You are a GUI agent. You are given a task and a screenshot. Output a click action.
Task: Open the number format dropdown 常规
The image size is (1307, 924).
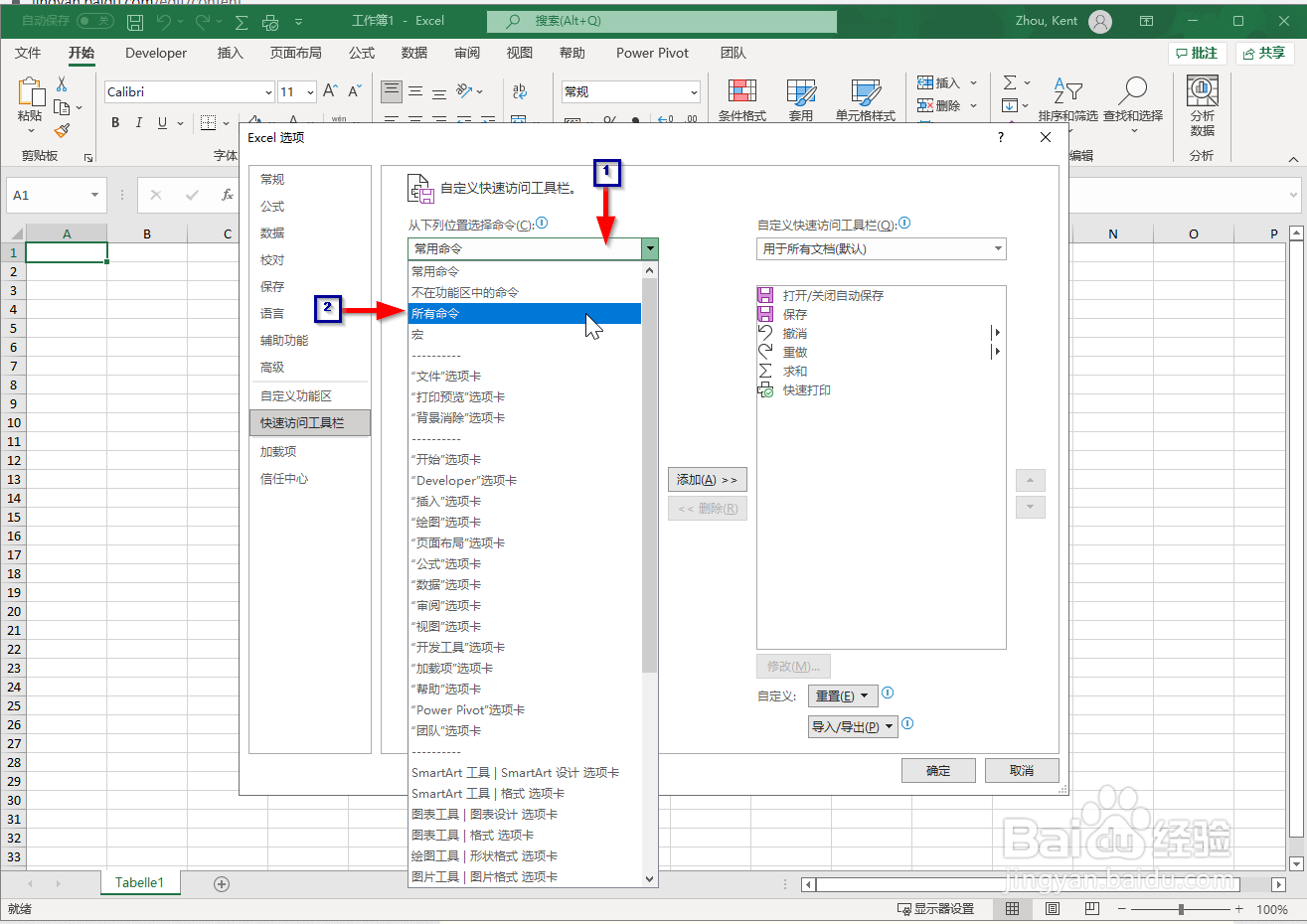pyautogui.click(x=694, y=92)
